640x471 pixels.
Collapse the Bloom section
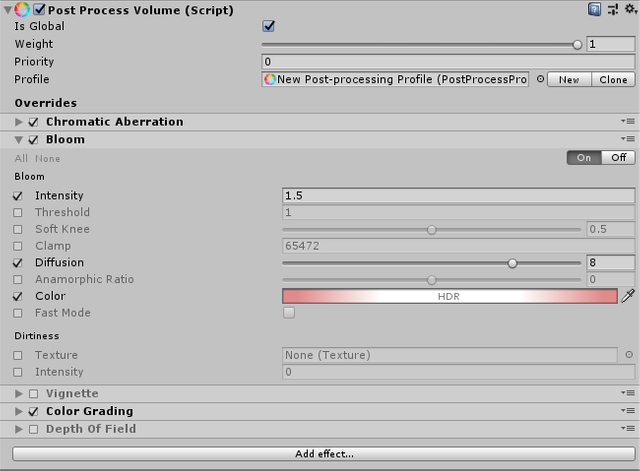pyautogui.click(x=19, y=140)
